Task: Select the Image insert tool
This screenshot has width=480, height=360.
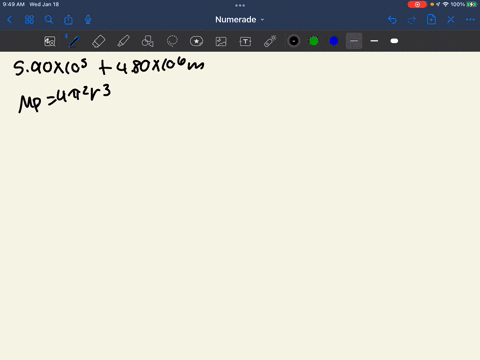Action: tap(221, 41)
